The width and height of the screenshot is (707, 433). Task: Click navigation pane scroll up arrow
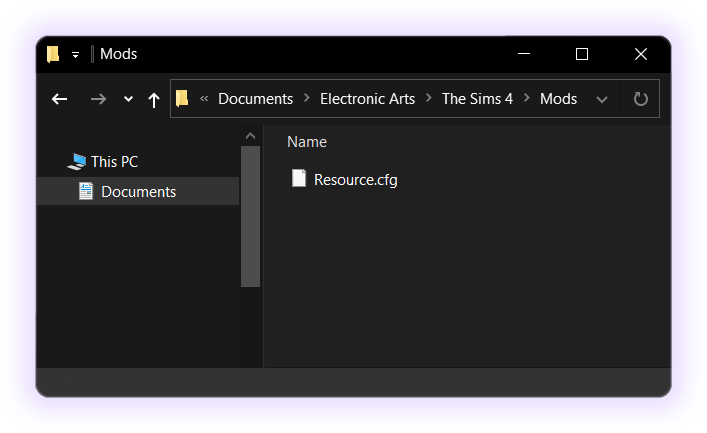[x=250, y=136]
